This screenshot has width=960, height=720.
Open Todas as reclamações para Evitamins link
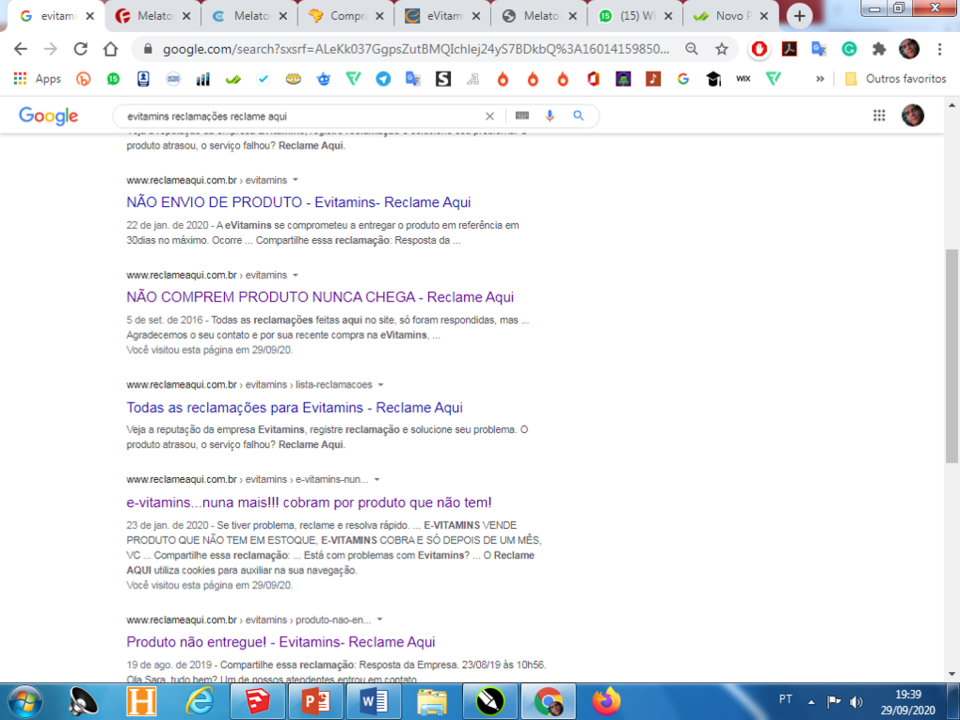click(x=294, y=407)
